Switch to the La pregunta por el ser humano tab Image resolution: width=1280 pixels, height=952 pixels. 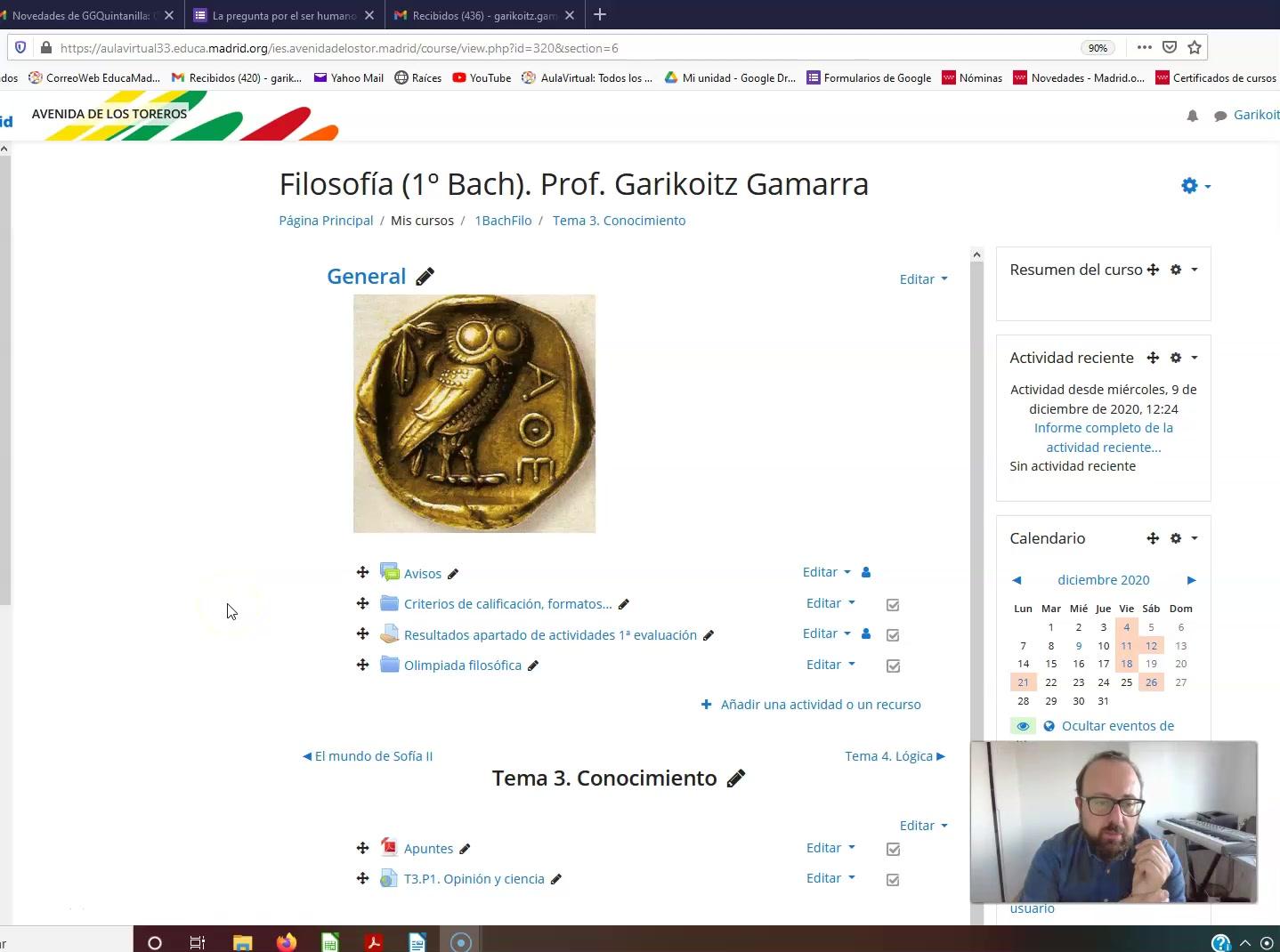[x=285, y=15]
